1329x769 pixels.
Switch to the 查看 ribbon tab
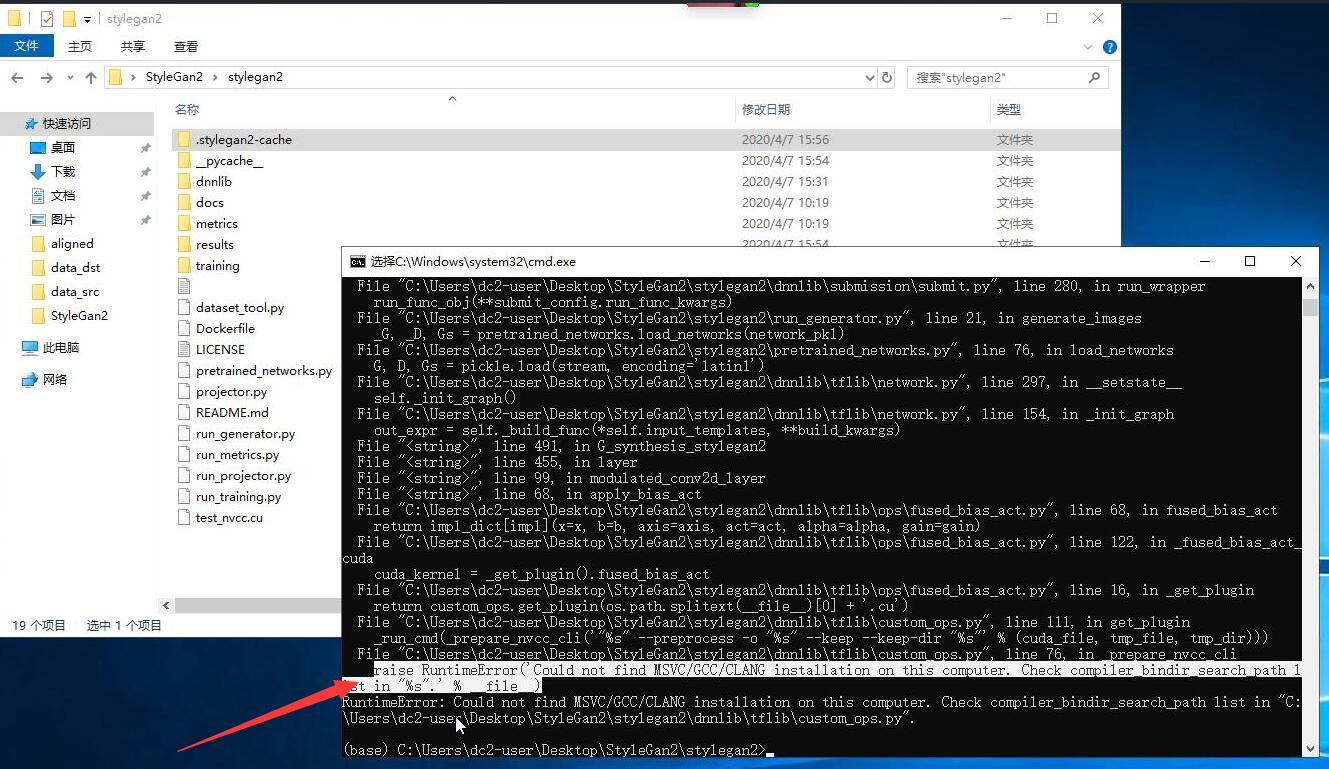186,46
